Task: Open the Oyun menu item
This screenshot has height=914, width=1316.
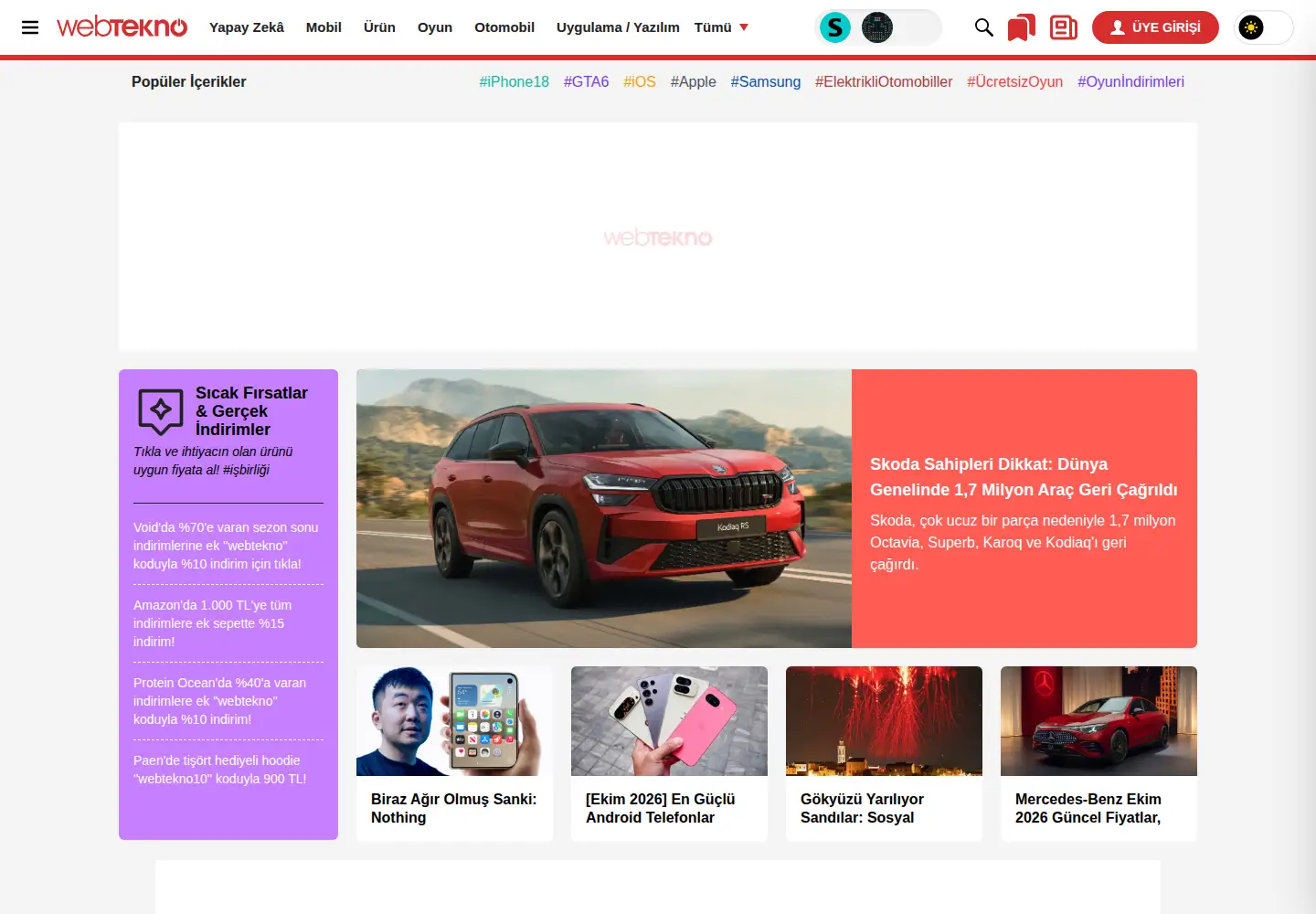Action: pos(435,27)
